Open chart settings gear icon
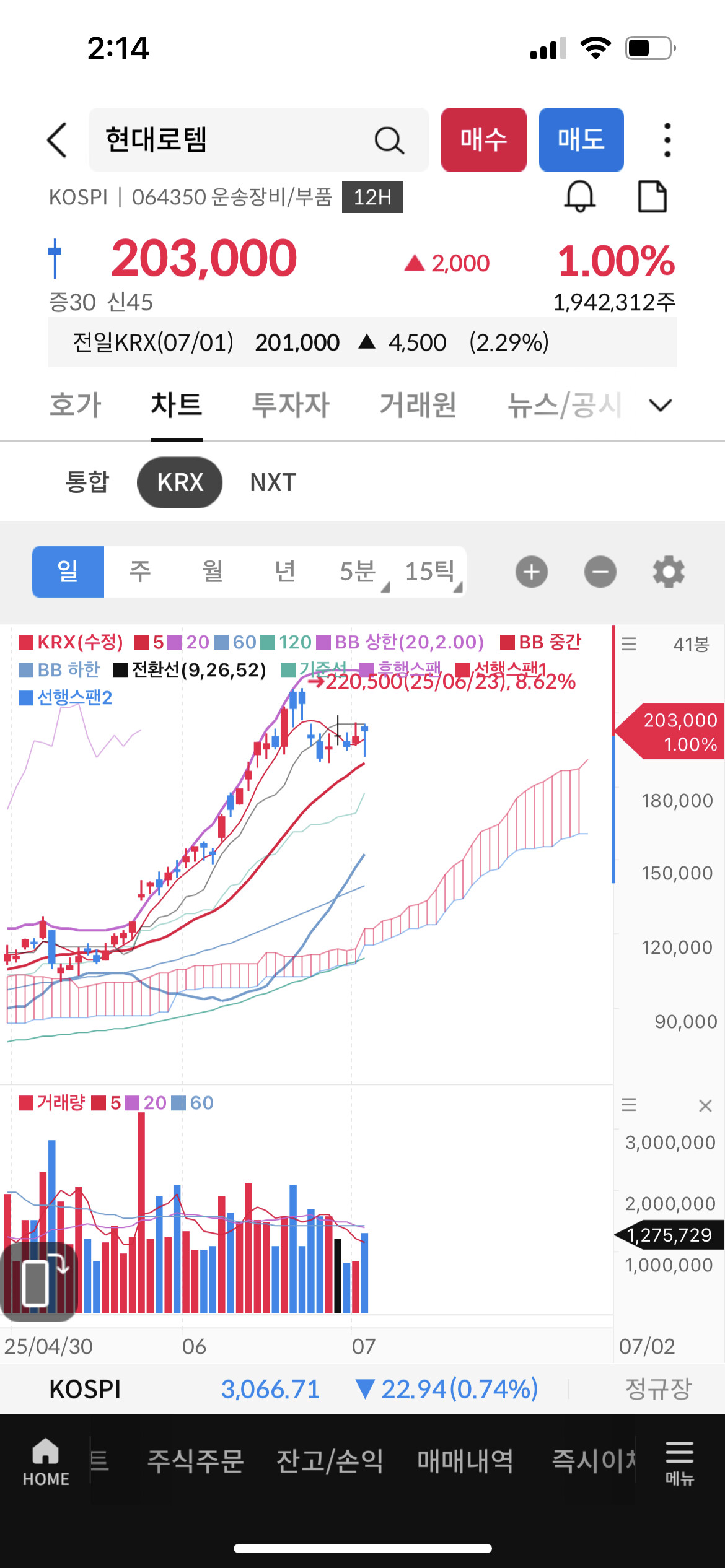Image resolution: width=725 pixels, height=1568 pixels. [x=669, y=572]
